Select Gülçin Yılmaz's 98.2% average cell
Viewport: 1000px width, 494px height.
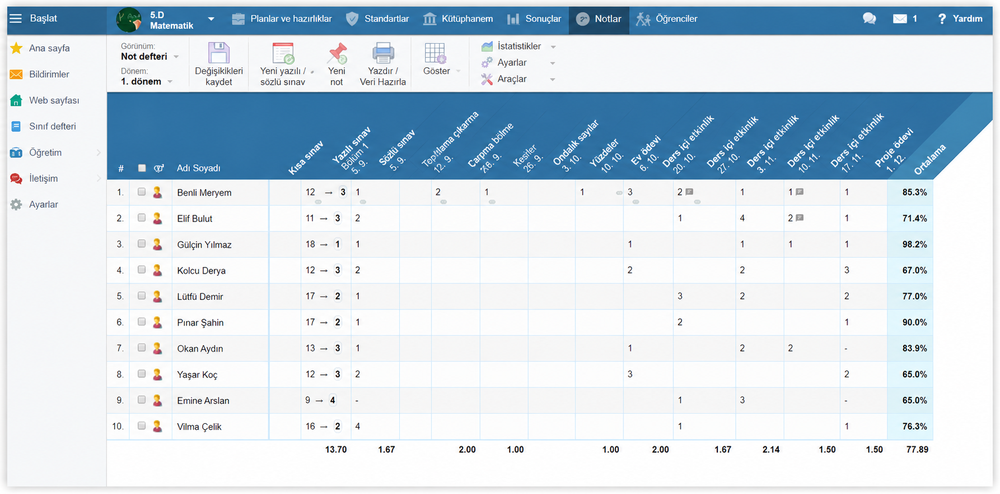tap(910, 244)
